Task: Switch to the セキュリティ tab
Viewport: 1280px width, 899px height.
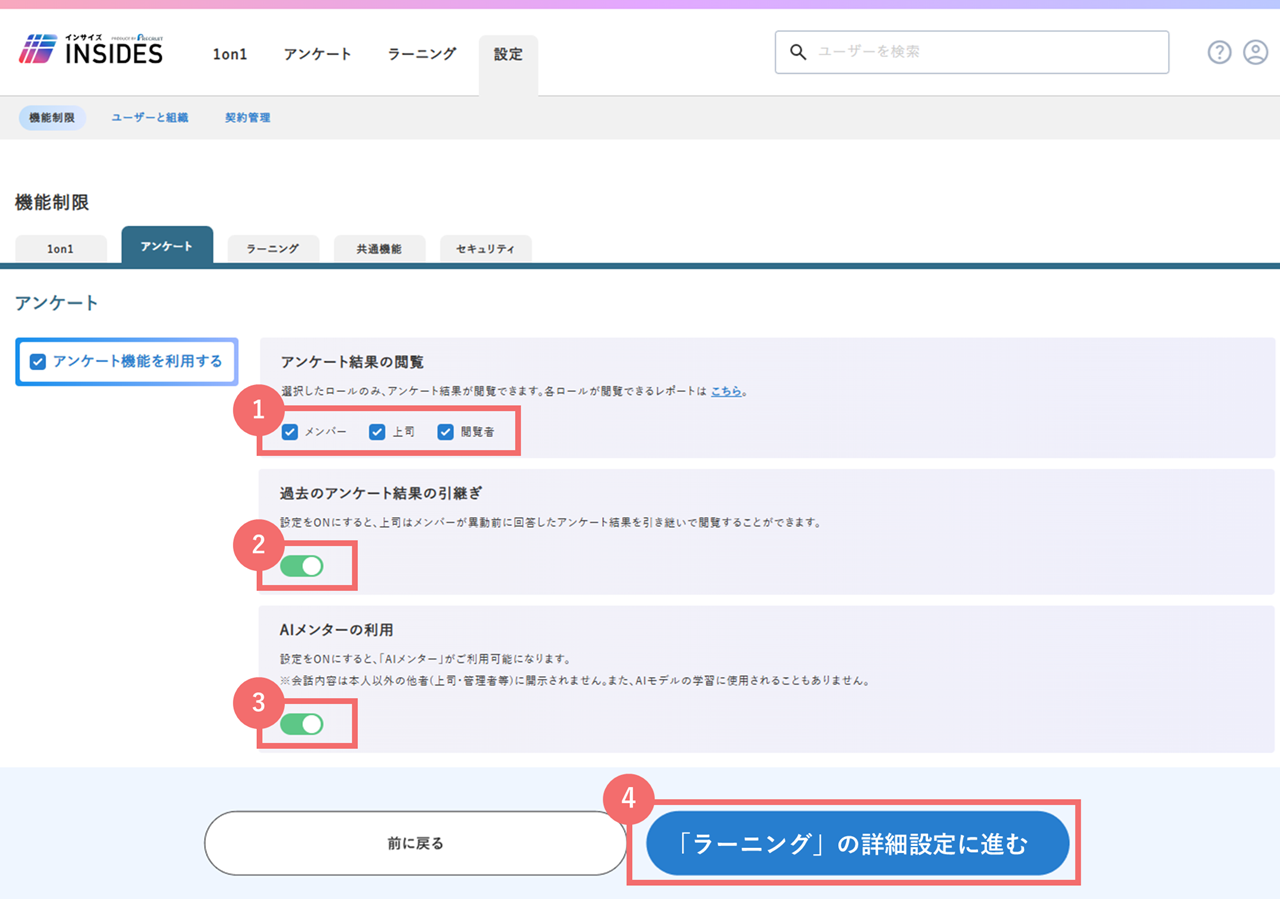Action: (x=485, y=249)
